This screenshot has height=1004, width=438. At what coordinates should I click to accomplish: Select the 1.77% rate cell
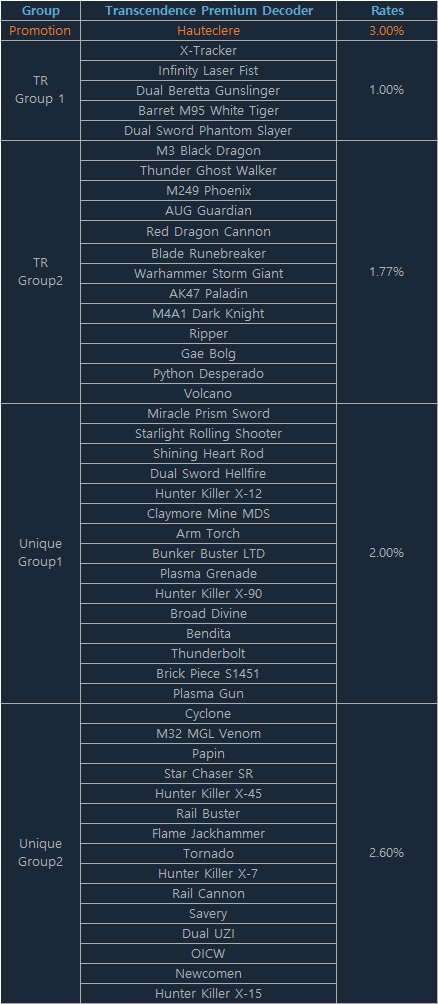(387, 272)
